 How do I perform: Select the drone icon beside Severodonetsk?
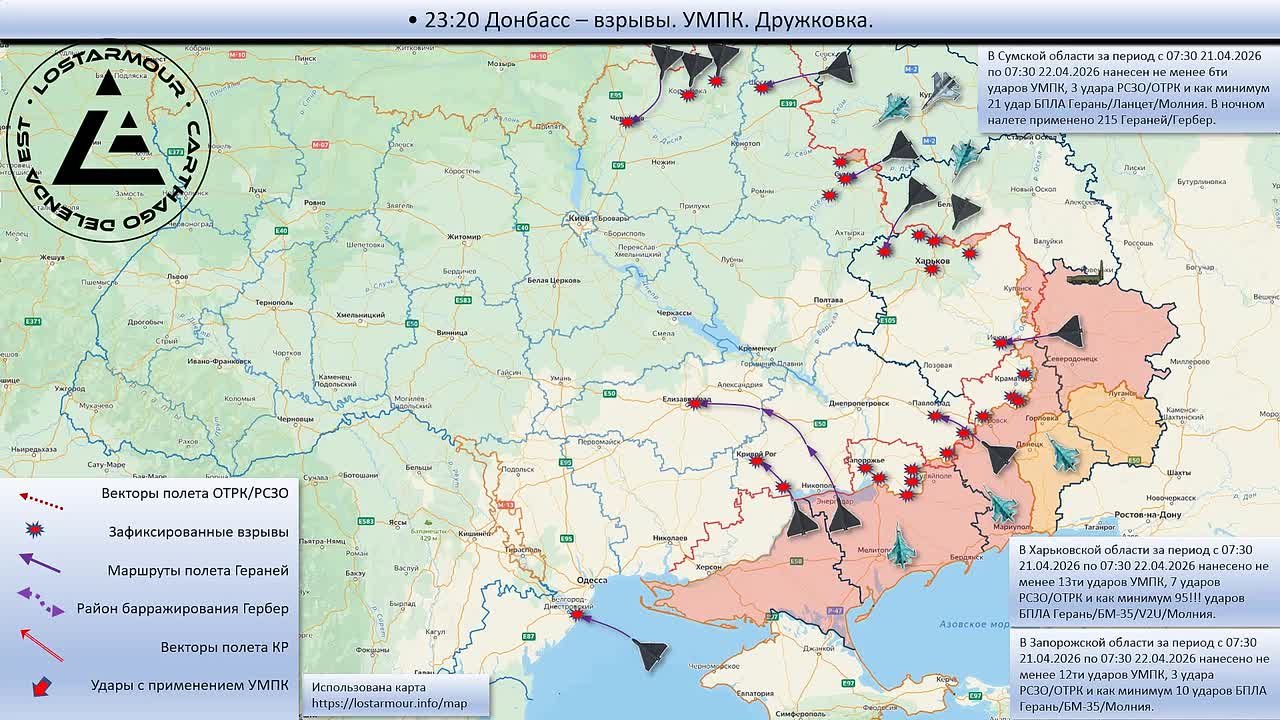click(x=1066, y=332)
